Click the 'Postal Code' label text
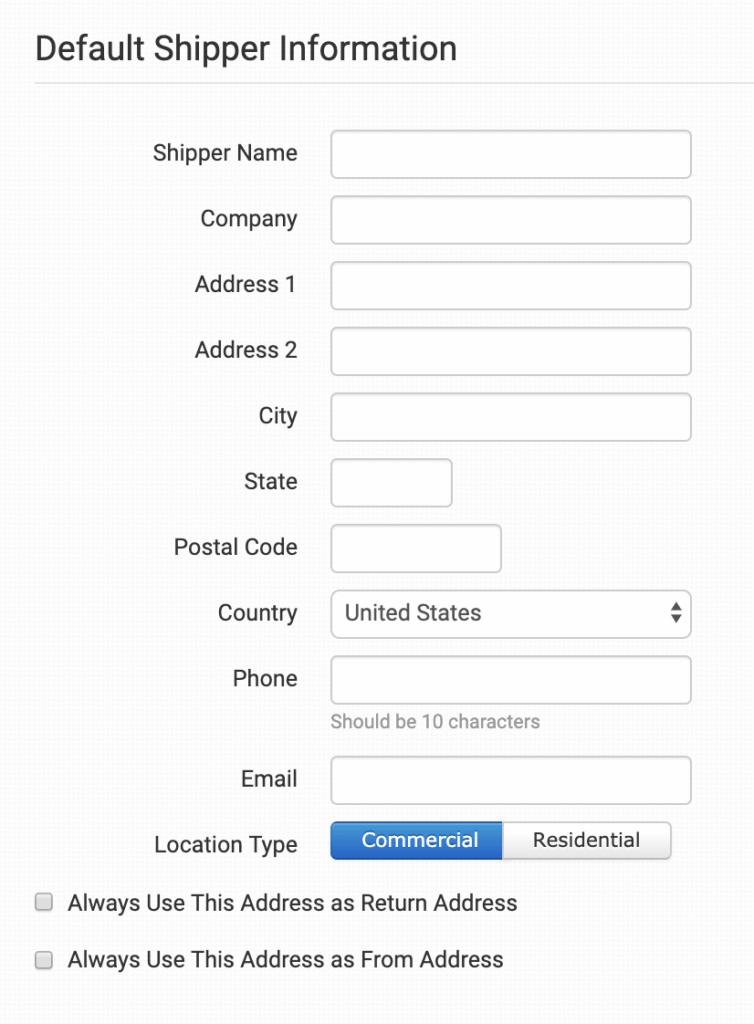The height and width of the screenshot is (1024, 754). point(235,547)
